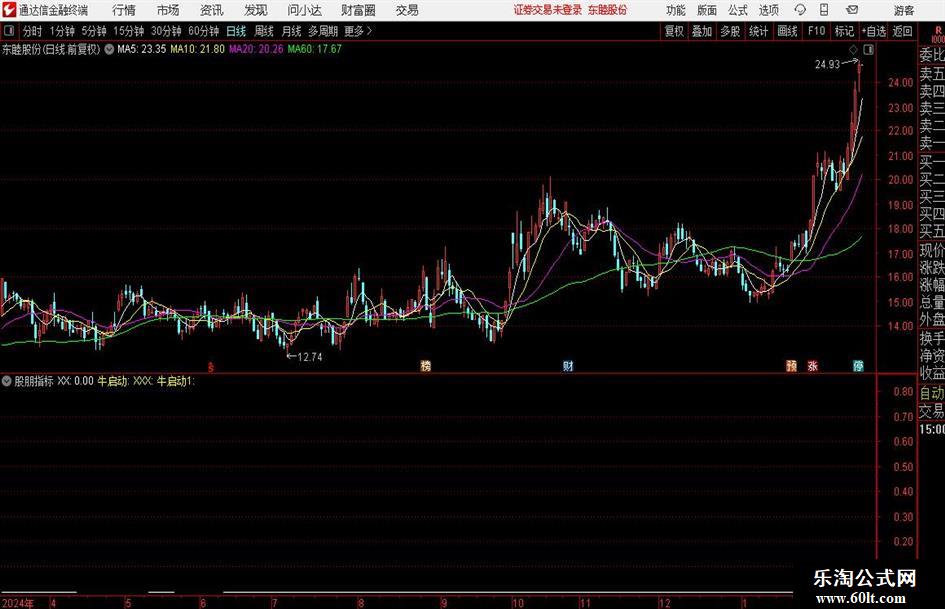Click the 停 event marker below chart
The image size is (945, 609).
click(858, 366)
